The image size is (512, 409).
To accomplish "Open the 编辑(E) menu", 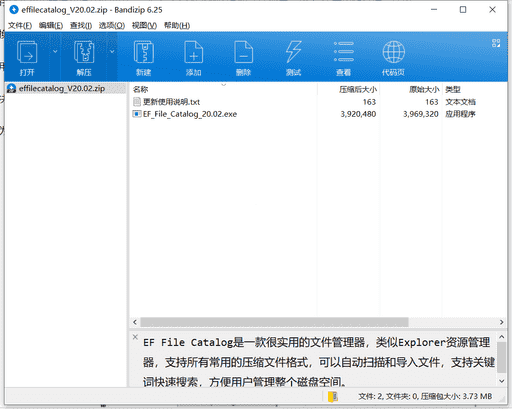I will [51, 25].
